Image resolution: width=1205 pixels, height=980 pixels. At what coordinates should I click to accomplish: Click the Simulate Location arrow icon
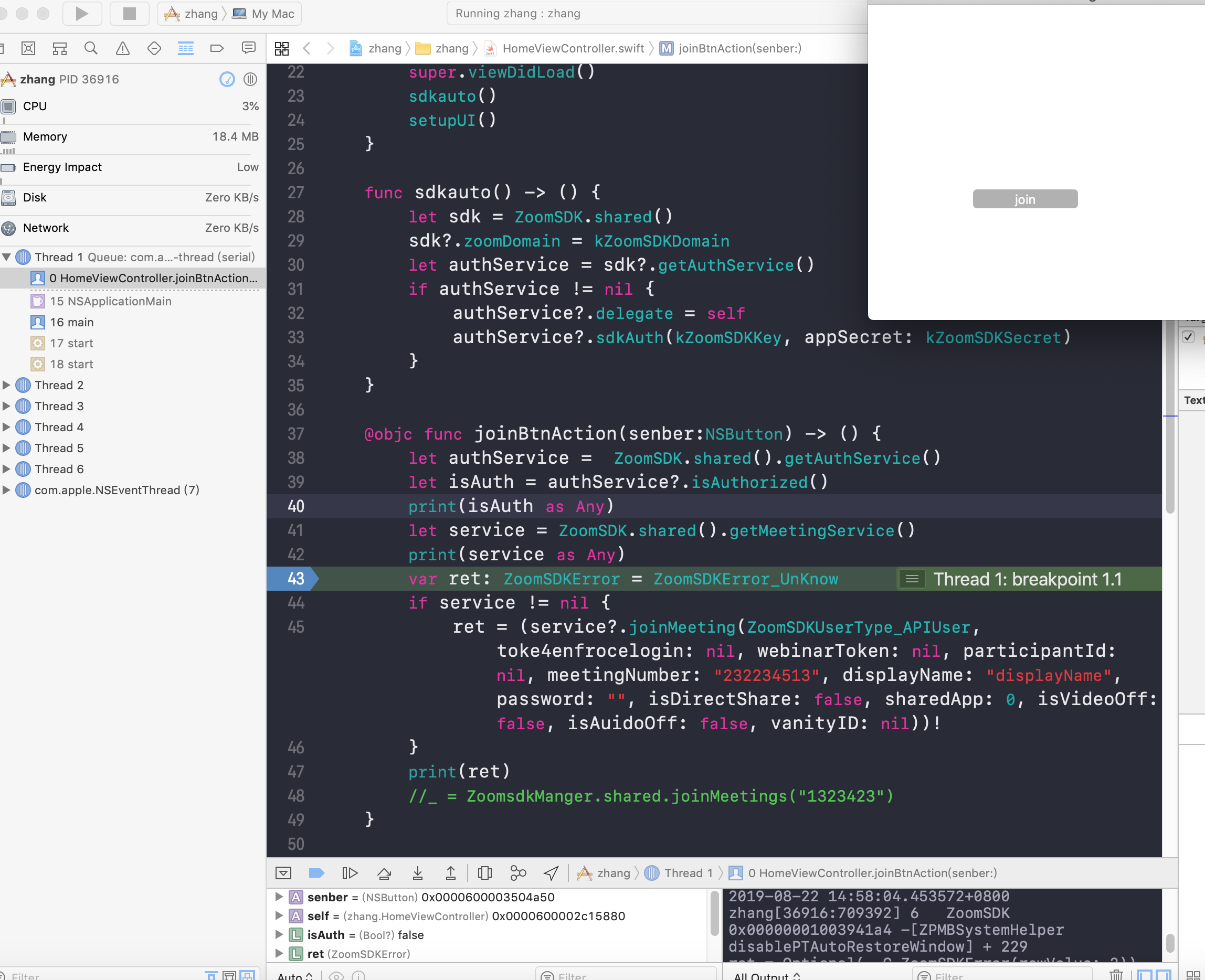click(551, 874)
